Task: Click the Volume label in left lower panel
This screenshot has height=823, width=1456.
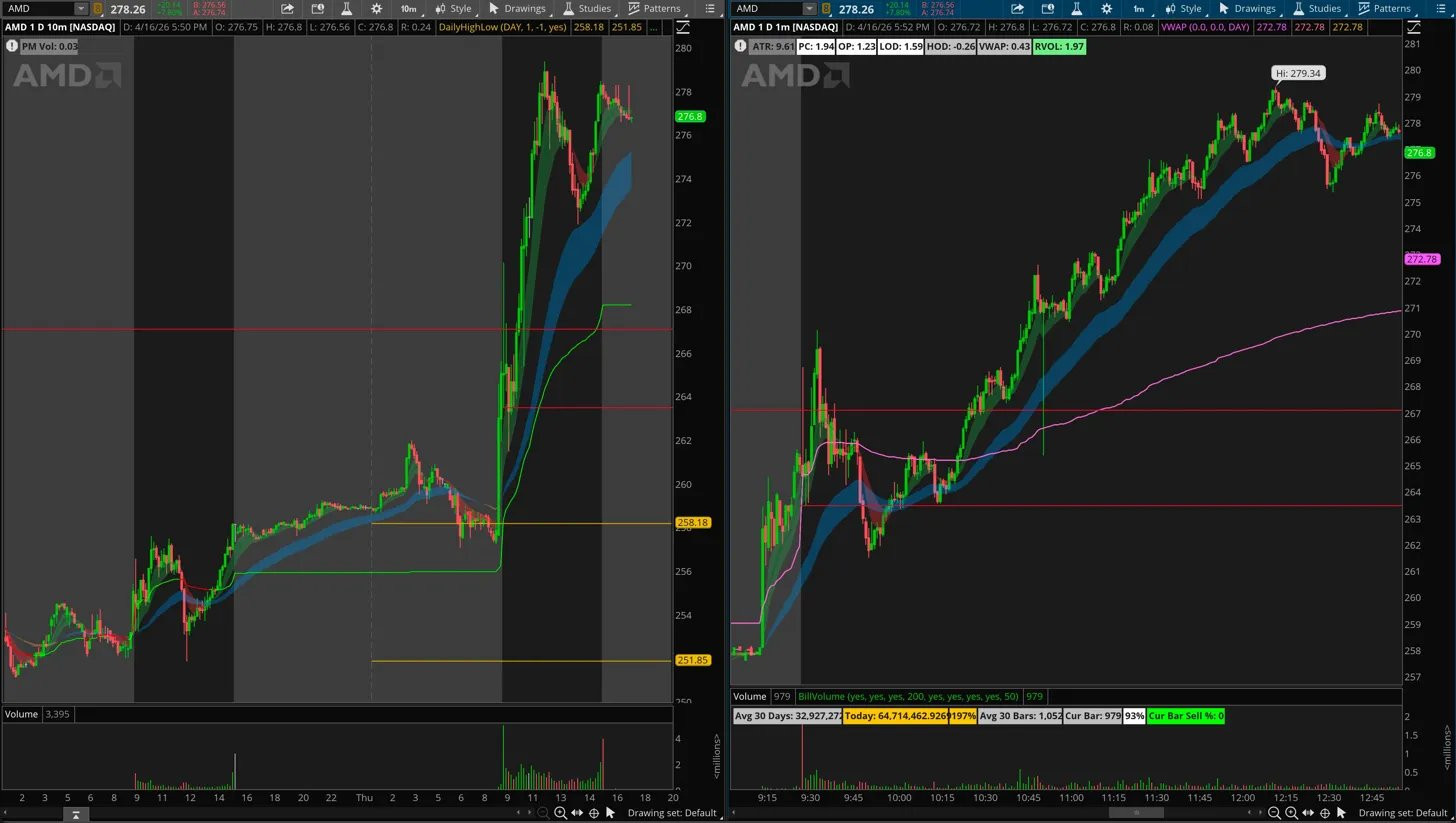Action: coord(21,714)
